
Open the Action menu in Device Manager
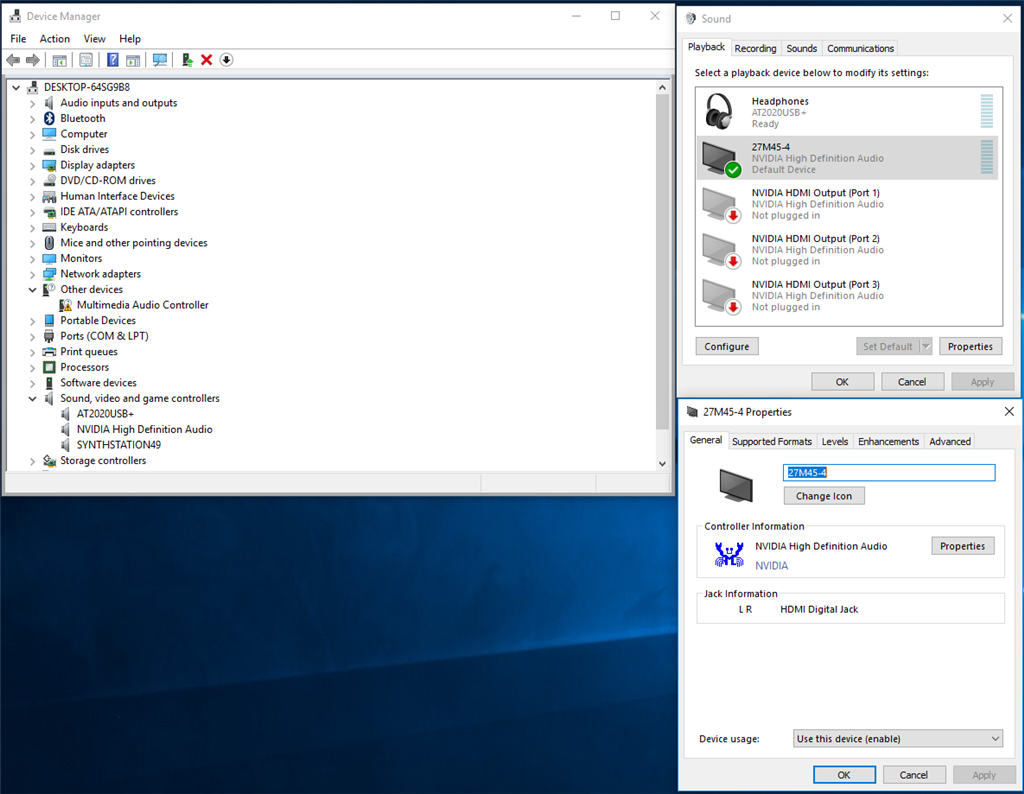(x=55, y=39)
